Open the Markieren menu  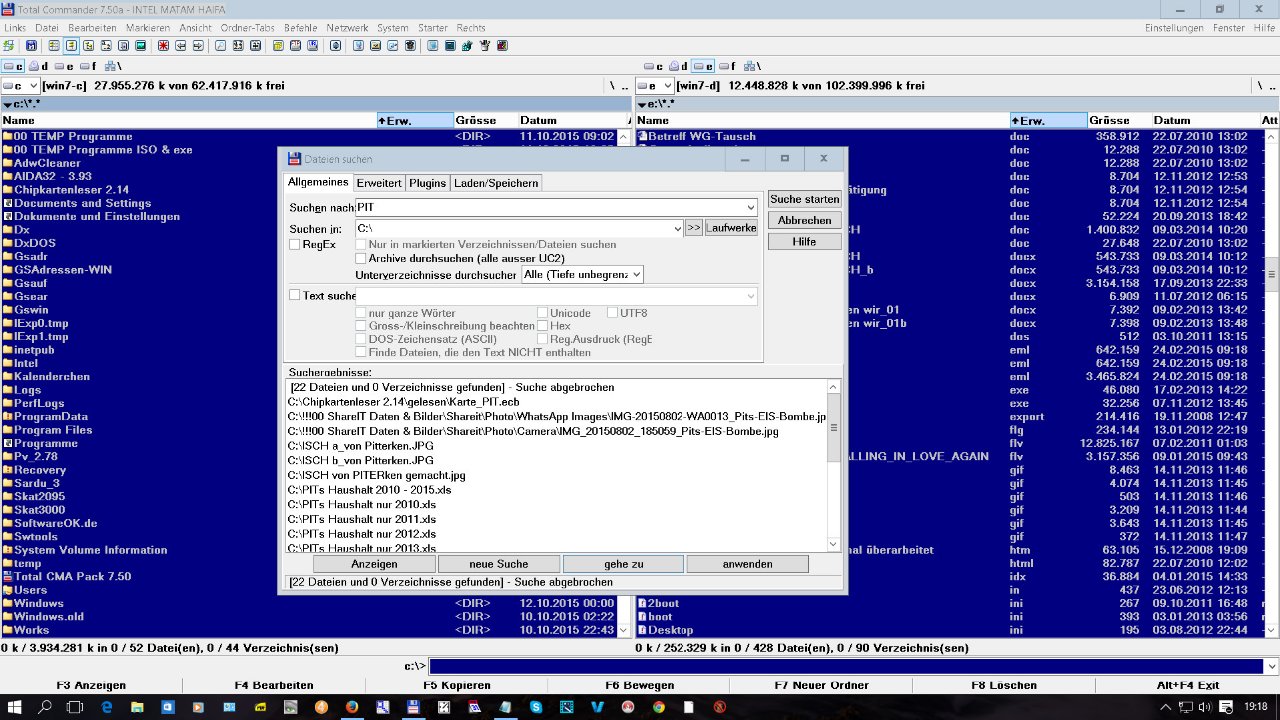[148, 27]
